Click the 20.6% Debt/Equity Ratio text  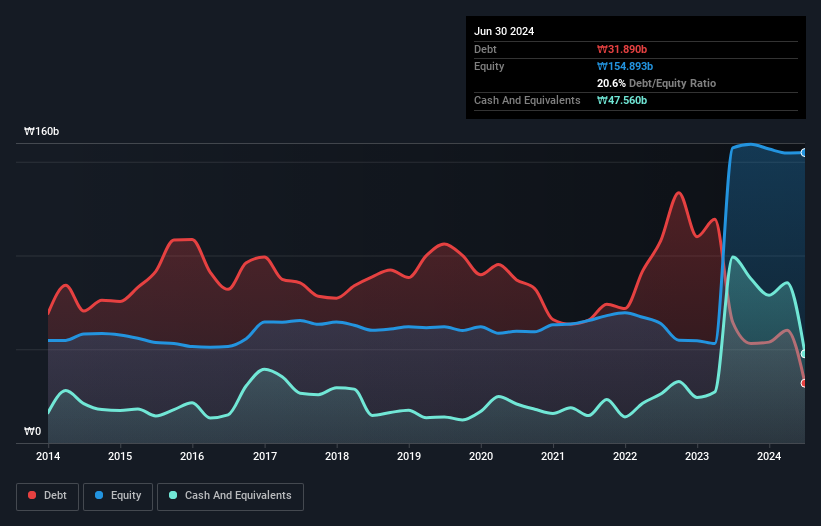[x=657, y=83]
